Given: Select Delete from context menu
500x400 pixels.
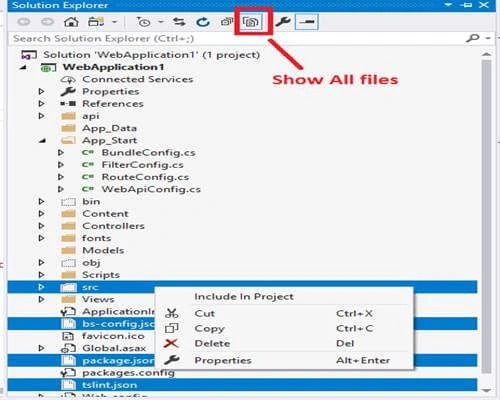Looking at the screenshot, I should tap(212, 343).
